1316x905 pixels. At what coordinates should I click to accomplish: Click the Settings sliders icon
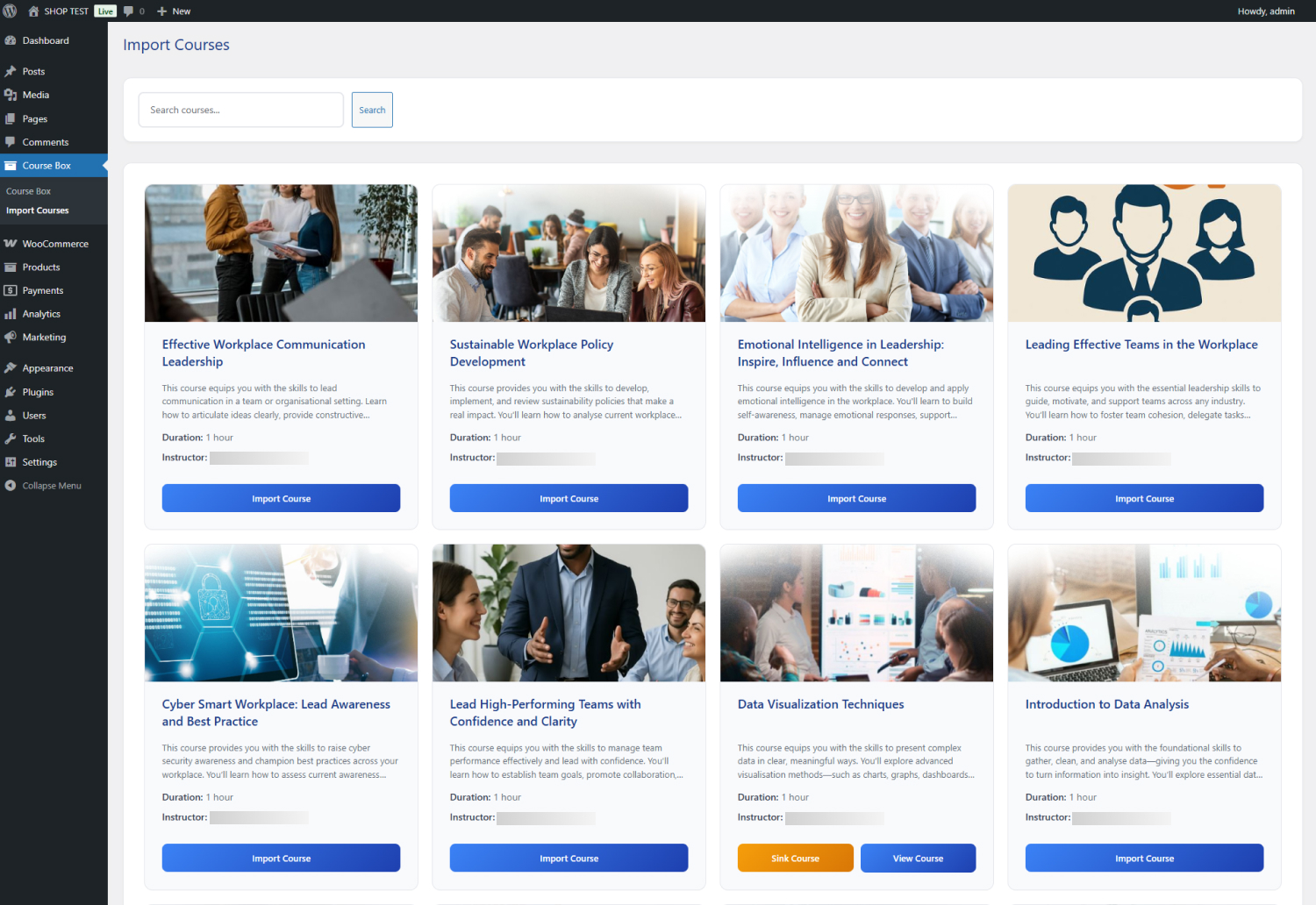(x=11, y=462)
